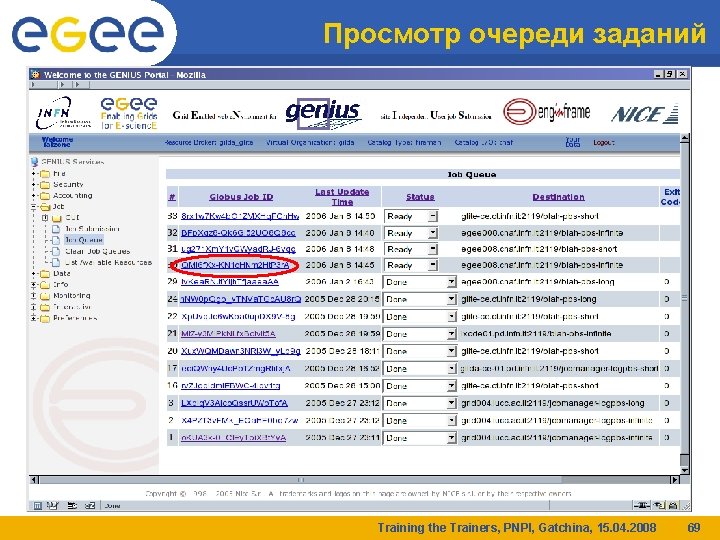Click the # column header link
This screenshot has height=540, width=720.
click(172, 197)
